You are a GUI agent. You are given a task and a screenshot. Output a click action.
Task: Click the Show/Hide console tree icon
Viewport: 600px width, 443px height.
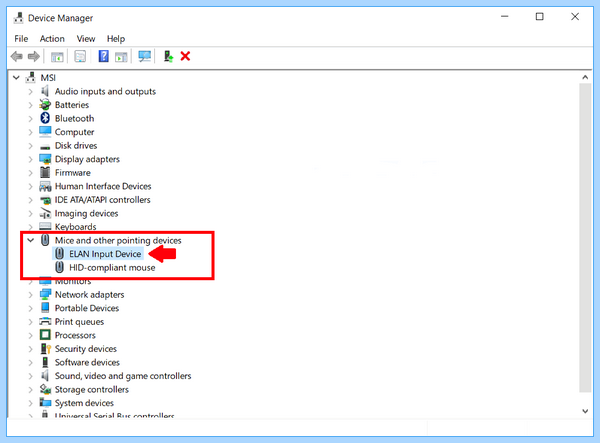[57, 57]
